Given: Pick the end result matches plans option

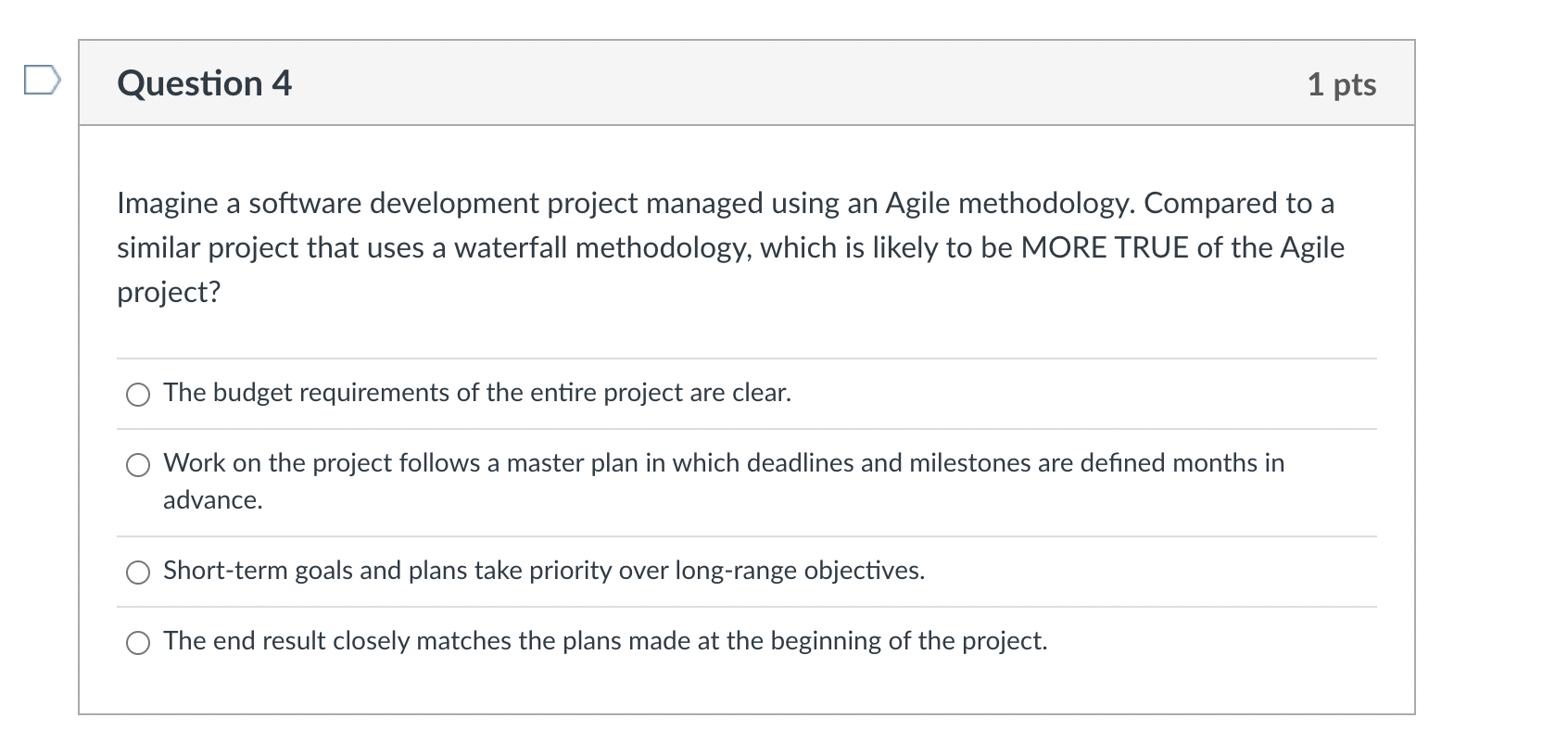Looking at the screenshot, I should coord(137,641).
